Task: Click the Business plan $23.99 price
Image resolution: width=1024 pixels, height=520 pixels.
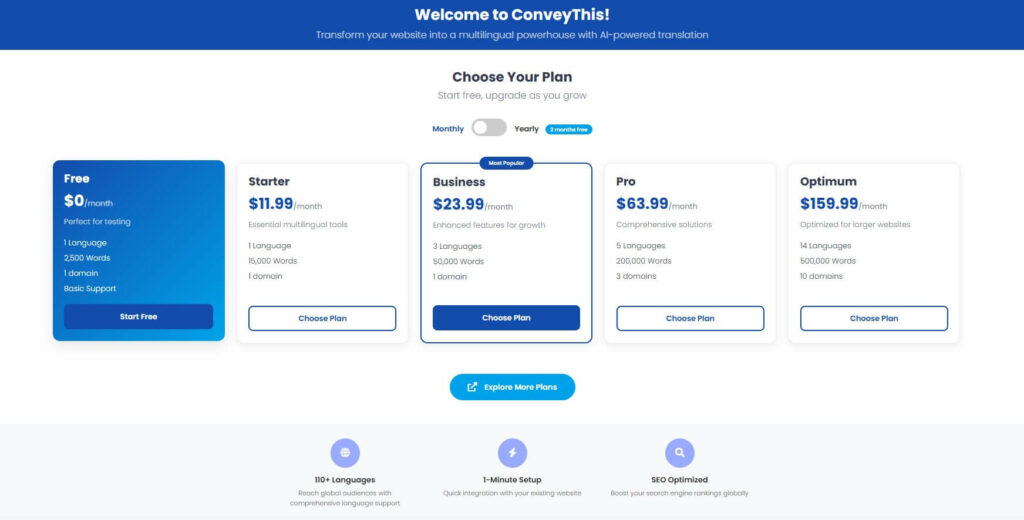Action: click(x=459, y=204)
